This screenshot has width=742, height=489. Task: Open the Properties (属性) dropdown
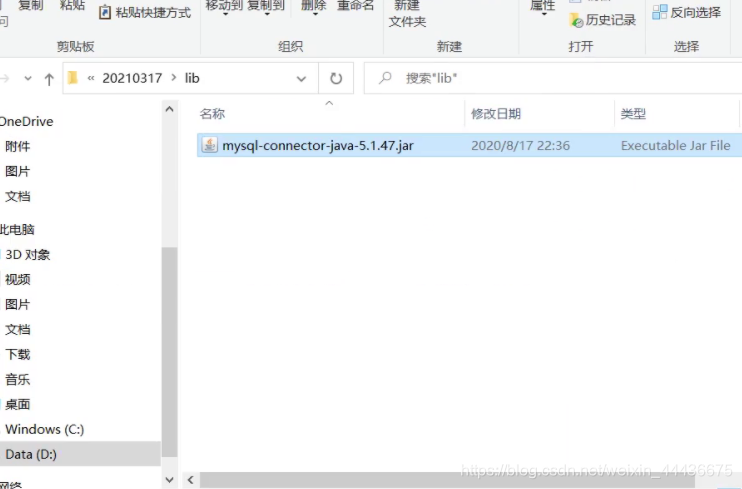[543, 8]
